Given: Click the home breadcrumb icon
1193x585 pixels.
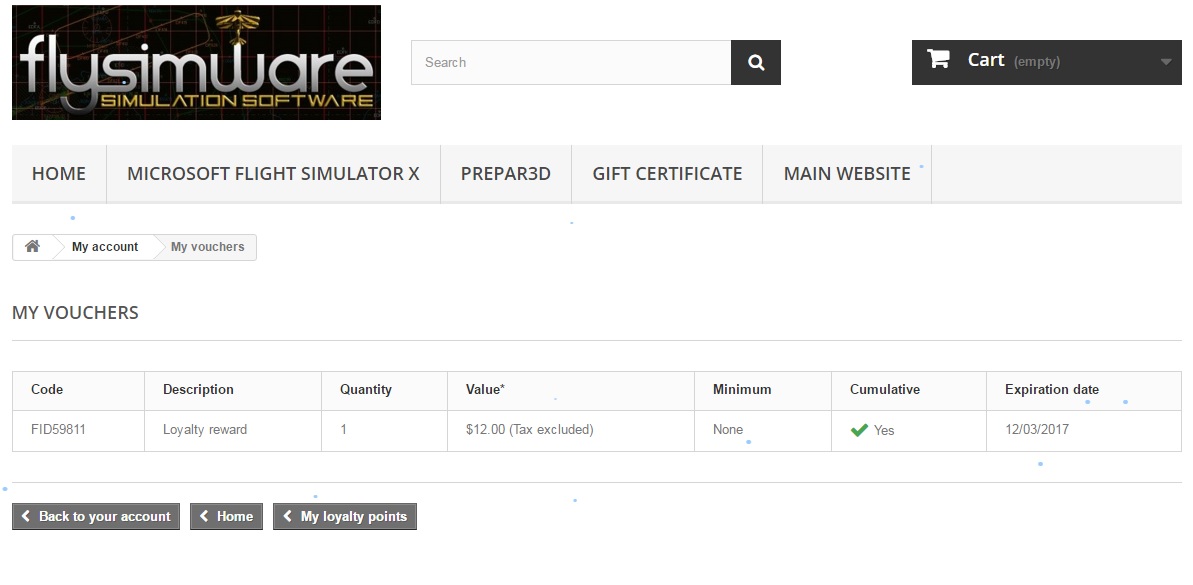Looking at the screenshot, I should 32,246.
